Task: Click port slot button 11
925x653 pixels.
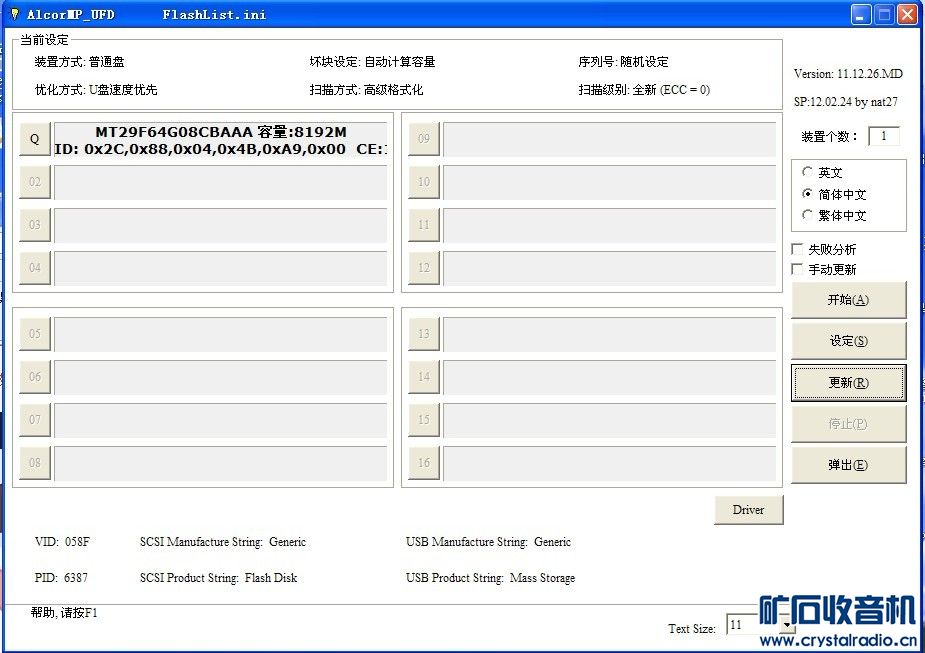Action: [424, 225]
